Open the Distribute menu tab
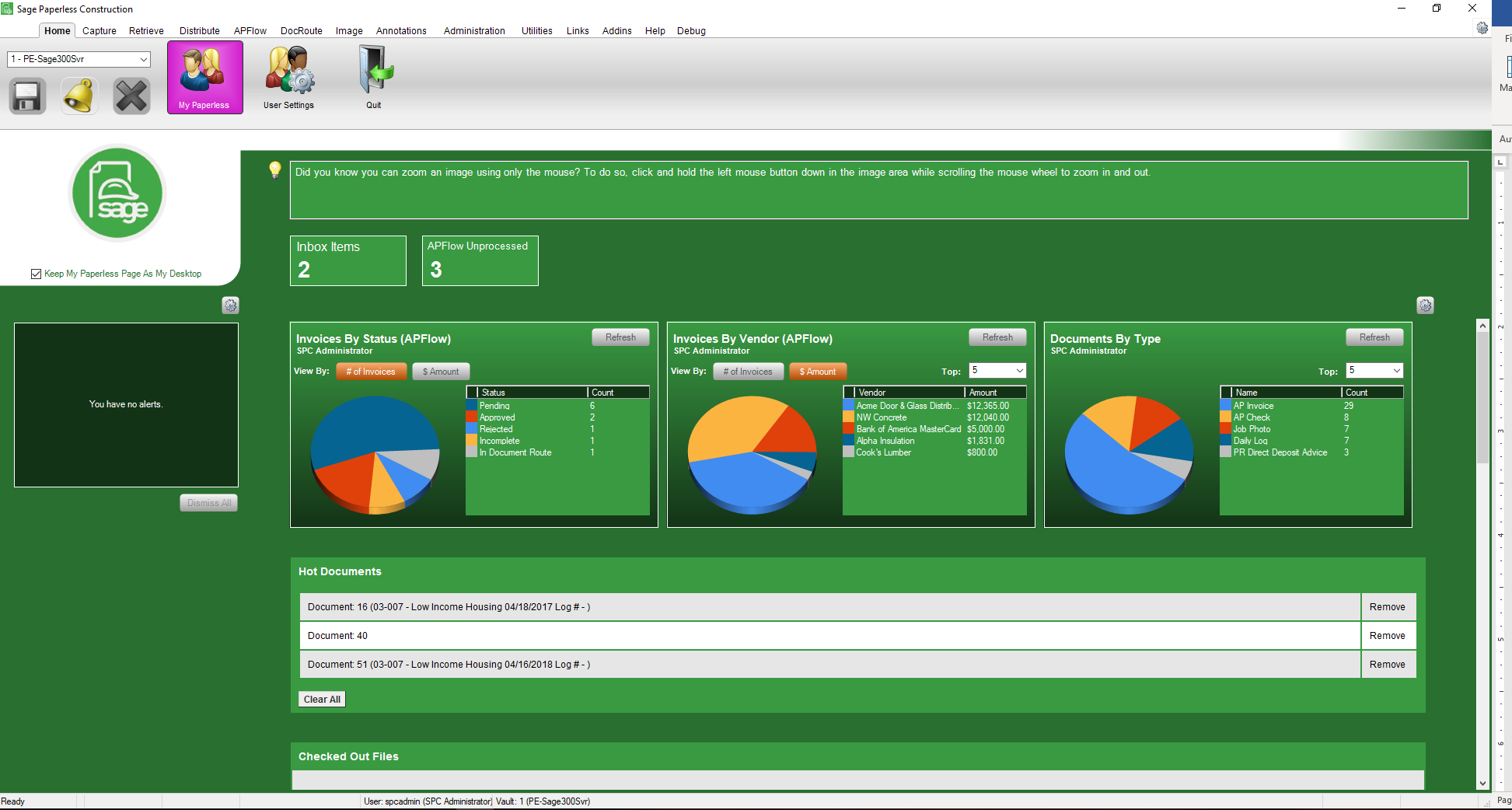The height and width of the screenshot is (810, 1512). [x=200, y=31]
